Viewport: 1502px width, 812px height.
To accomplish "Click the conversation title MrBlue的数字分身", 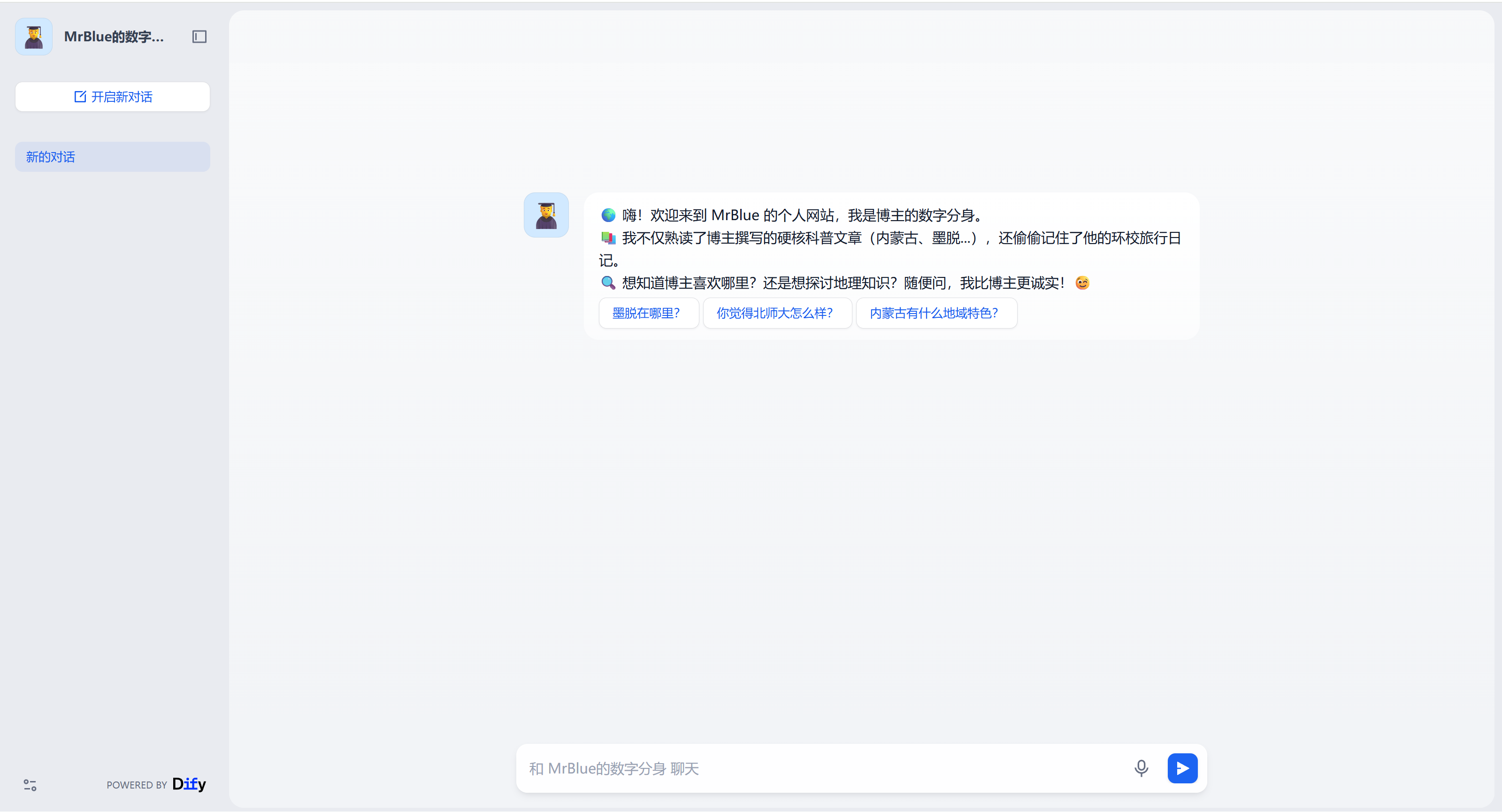I will 114,36.
